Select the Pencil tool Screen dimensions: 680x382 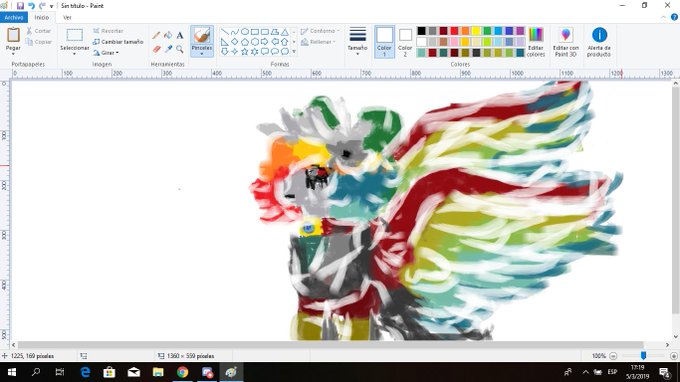click(156, 36)
